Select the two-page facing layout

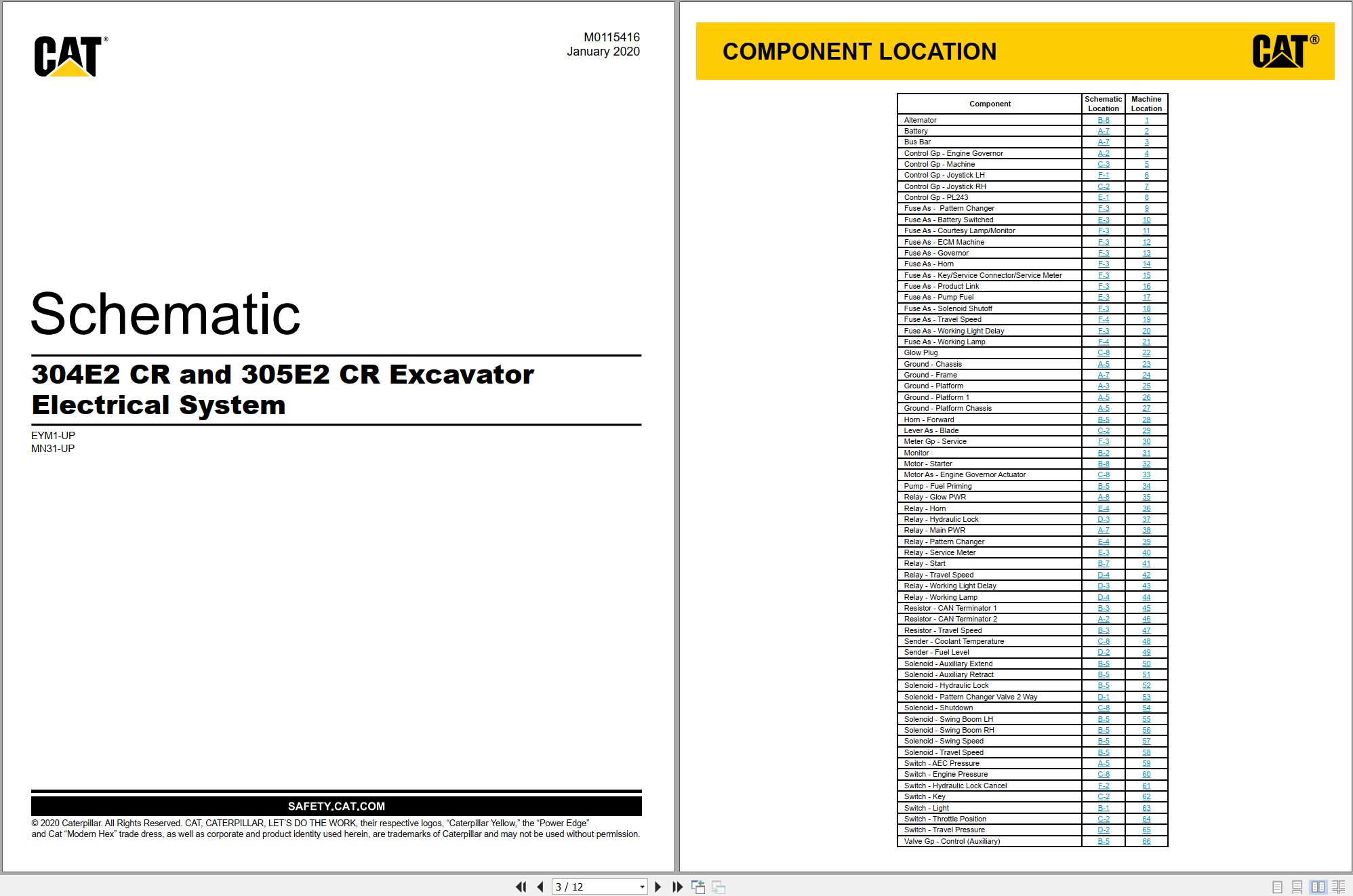[1318, 887]
